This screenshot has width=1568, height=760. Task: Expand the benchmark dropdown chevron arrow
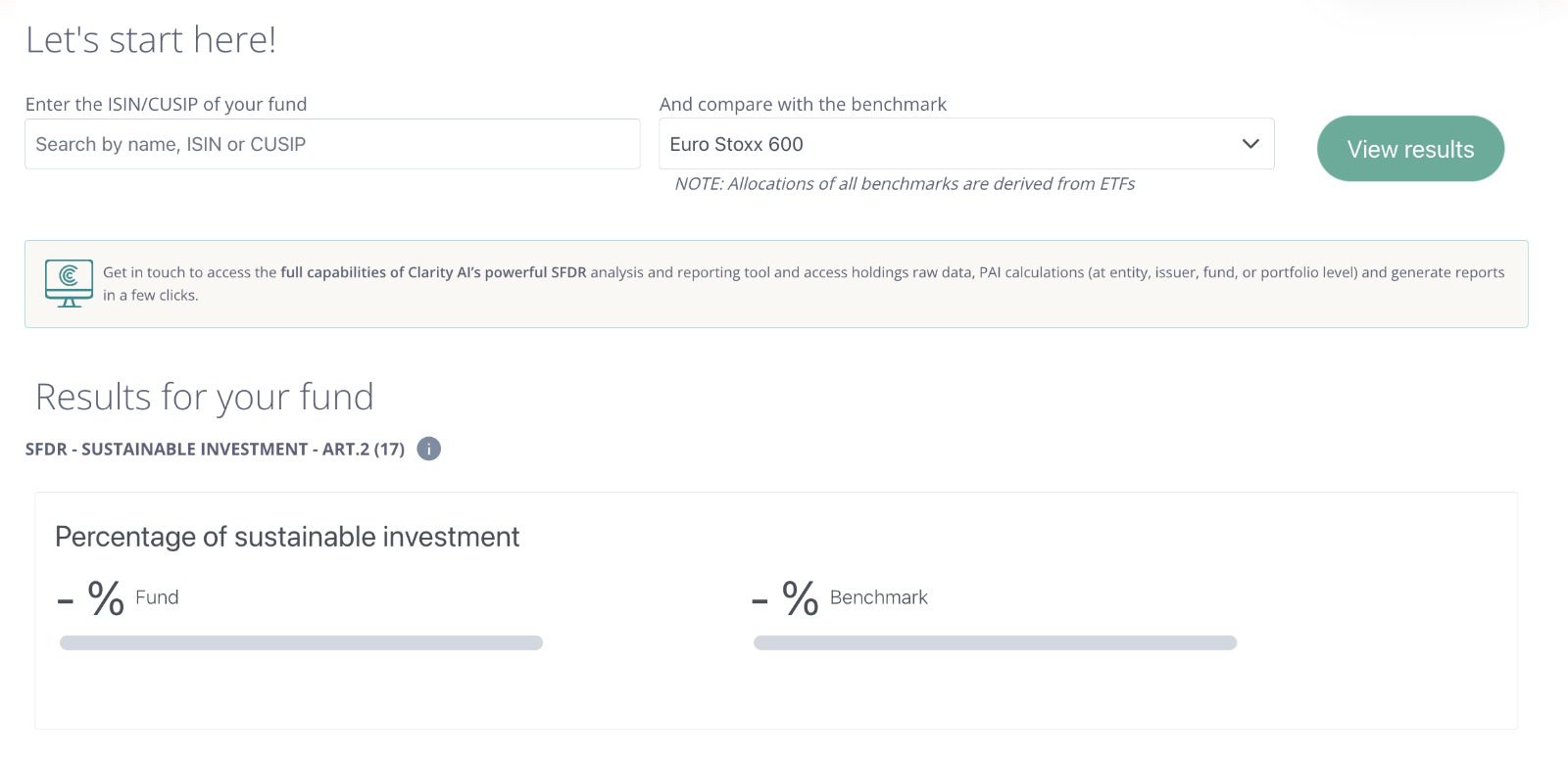[x=1249, y=144]
